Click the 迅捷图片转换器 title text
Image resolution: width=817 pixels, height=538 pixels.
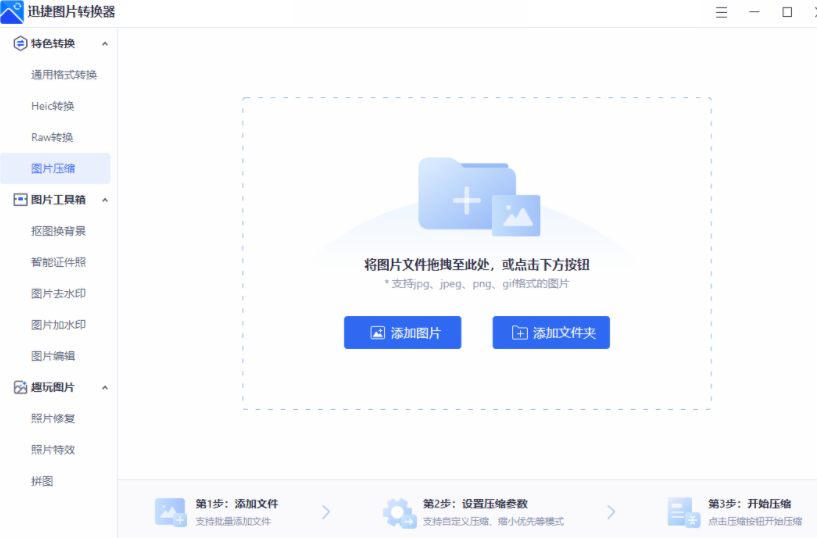coord(71,11)
